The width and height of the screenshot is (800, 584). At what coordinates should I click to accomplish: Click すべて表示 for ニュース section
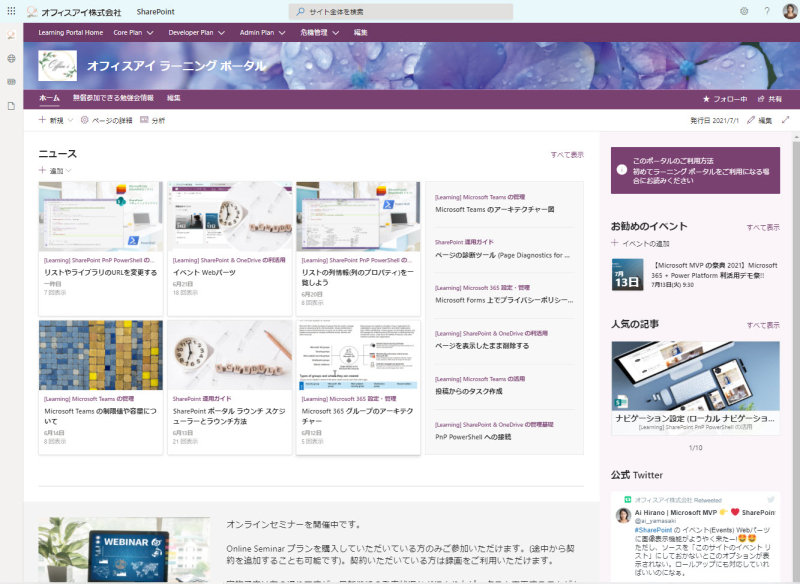pyautogui.click(x=567, y=155)
